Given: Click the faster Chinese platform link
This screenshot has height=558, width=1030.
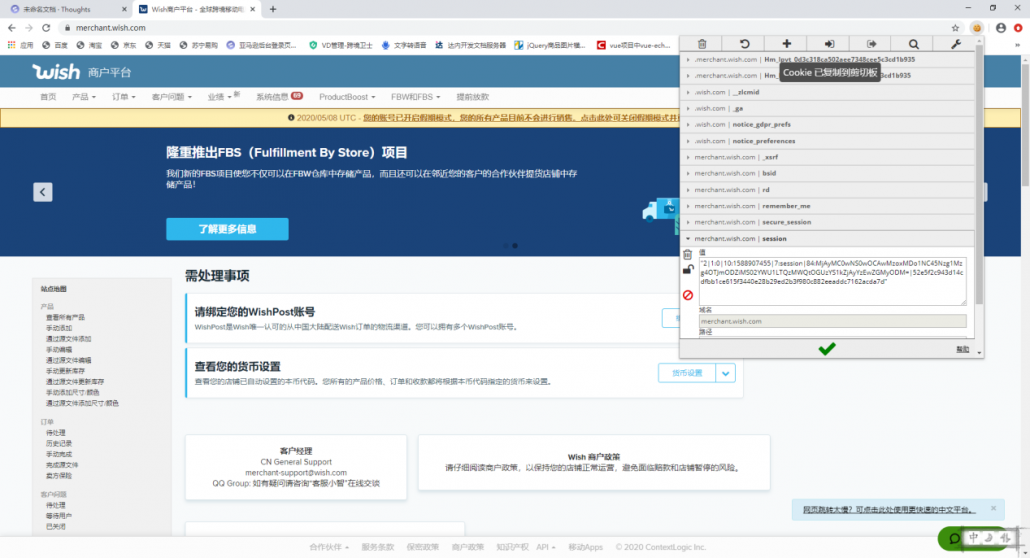Looking at the screenshot, I should pos(889,509).
